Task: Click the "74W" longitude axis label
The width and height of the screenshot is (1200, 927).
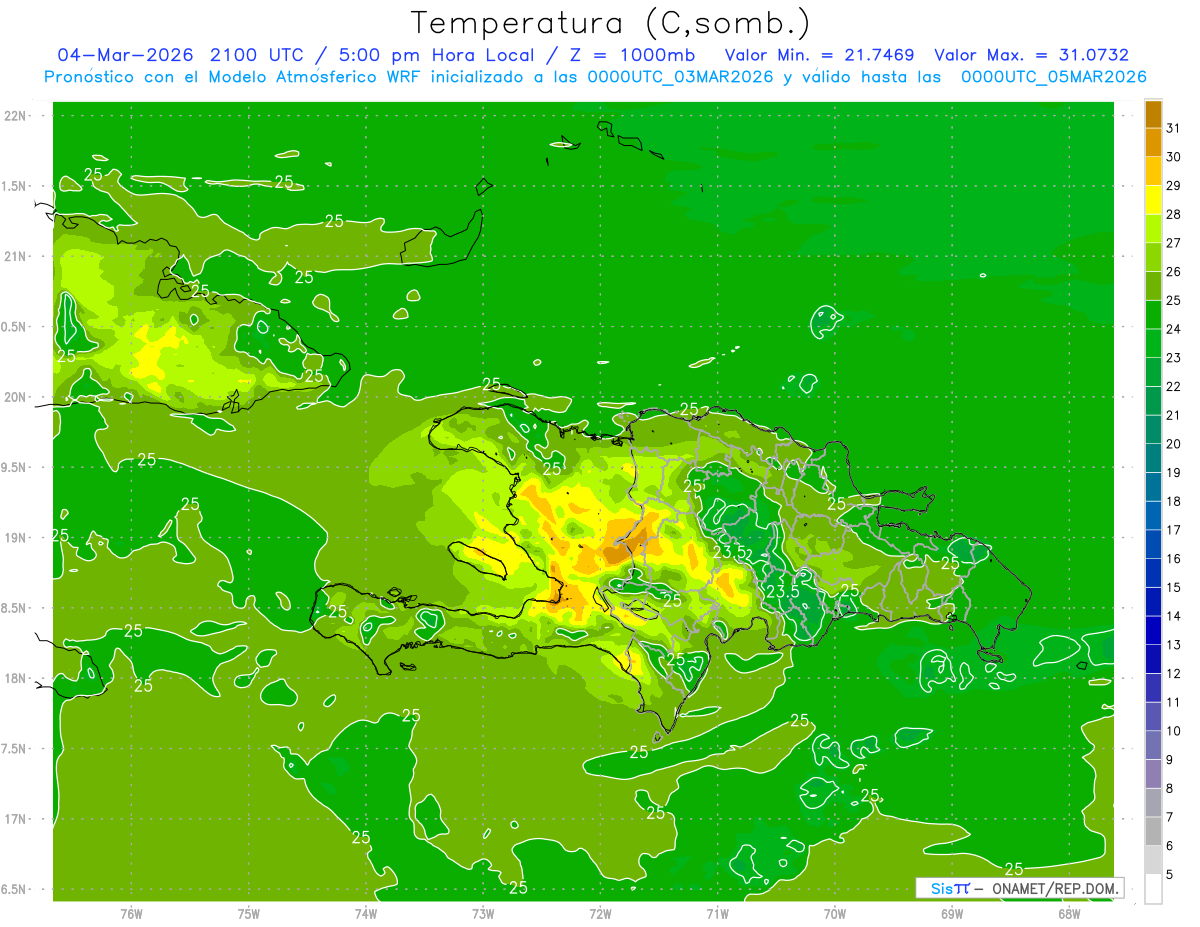Action: (x=366, y=914)
